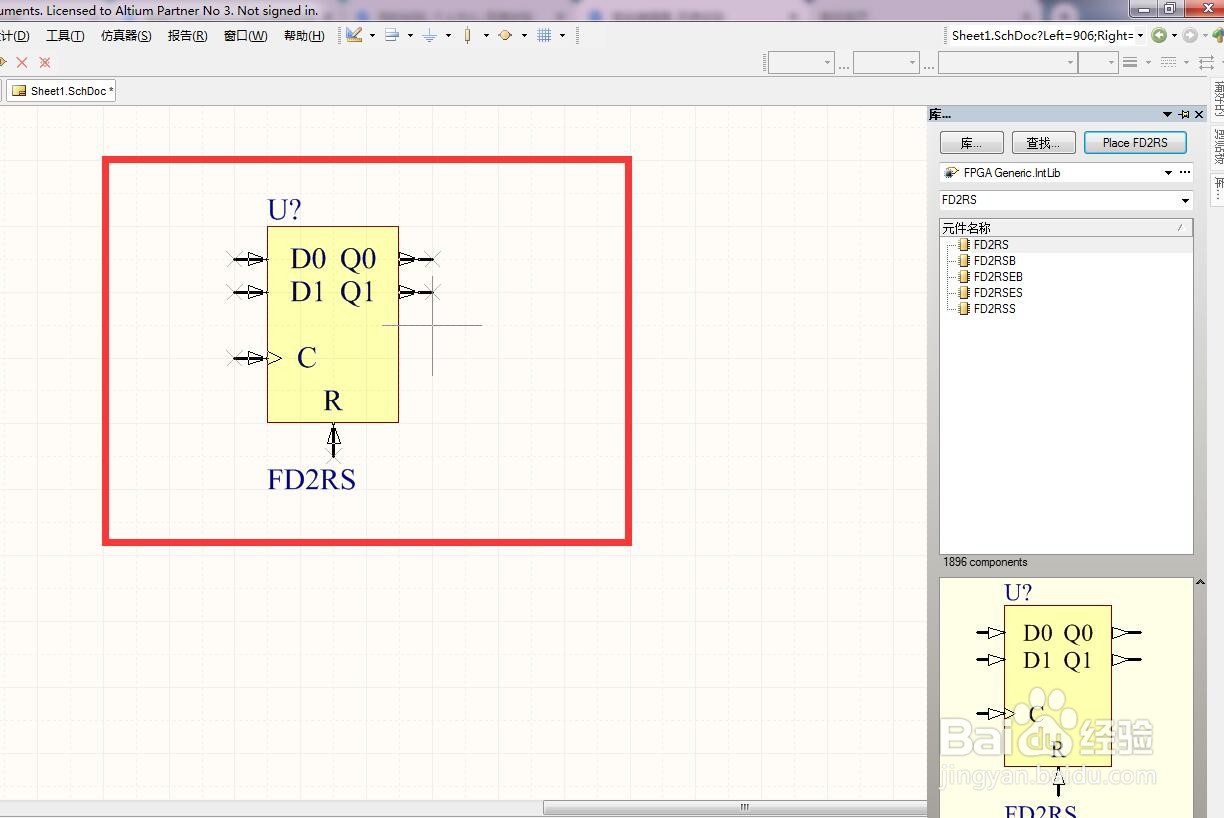Click the 1896 components status text
This screenshot has height=818, width=1224.
(985, 562)
